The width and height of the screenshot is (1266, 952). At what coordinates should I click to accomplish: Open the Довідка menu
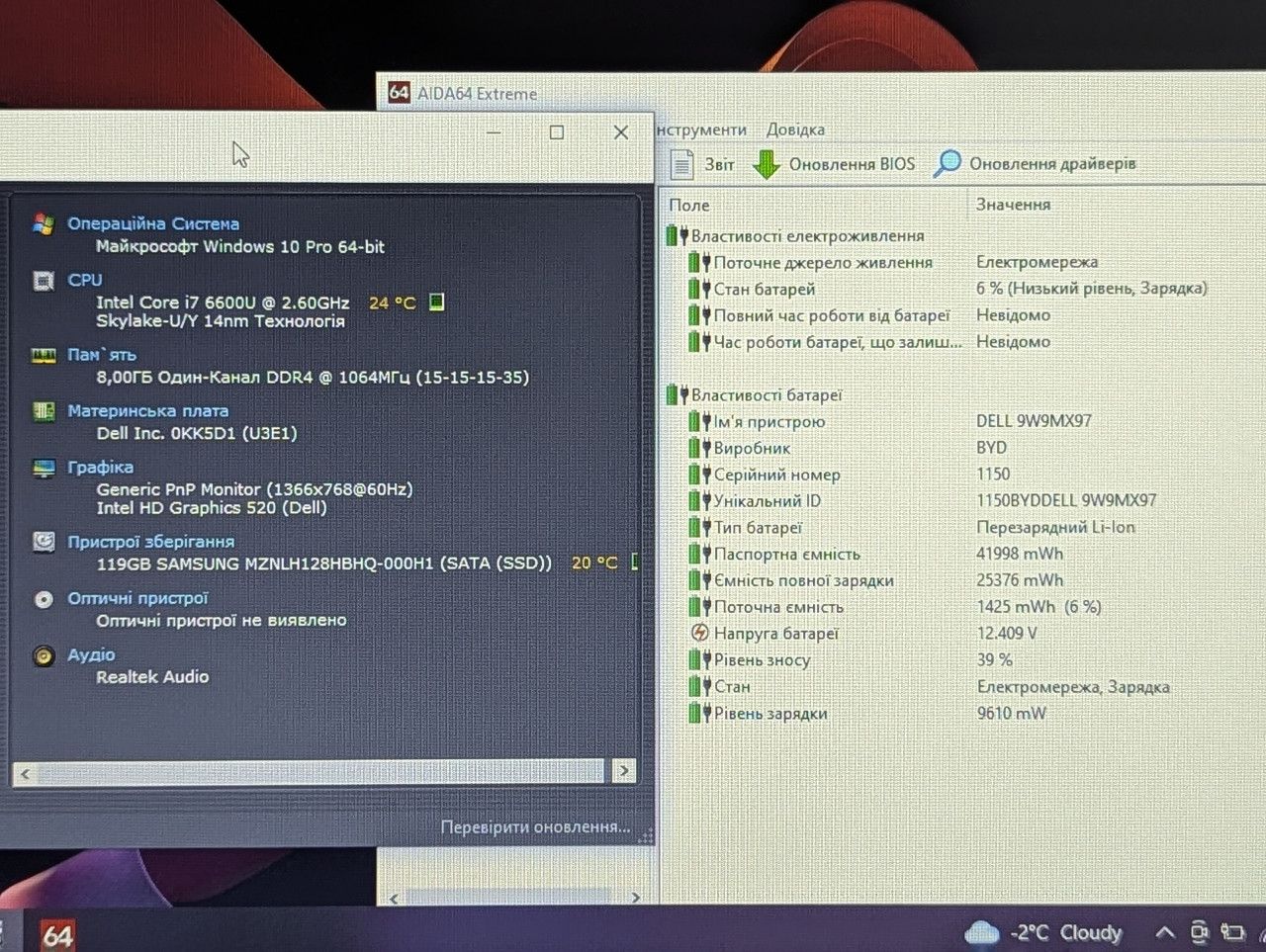tap(795, 130)
